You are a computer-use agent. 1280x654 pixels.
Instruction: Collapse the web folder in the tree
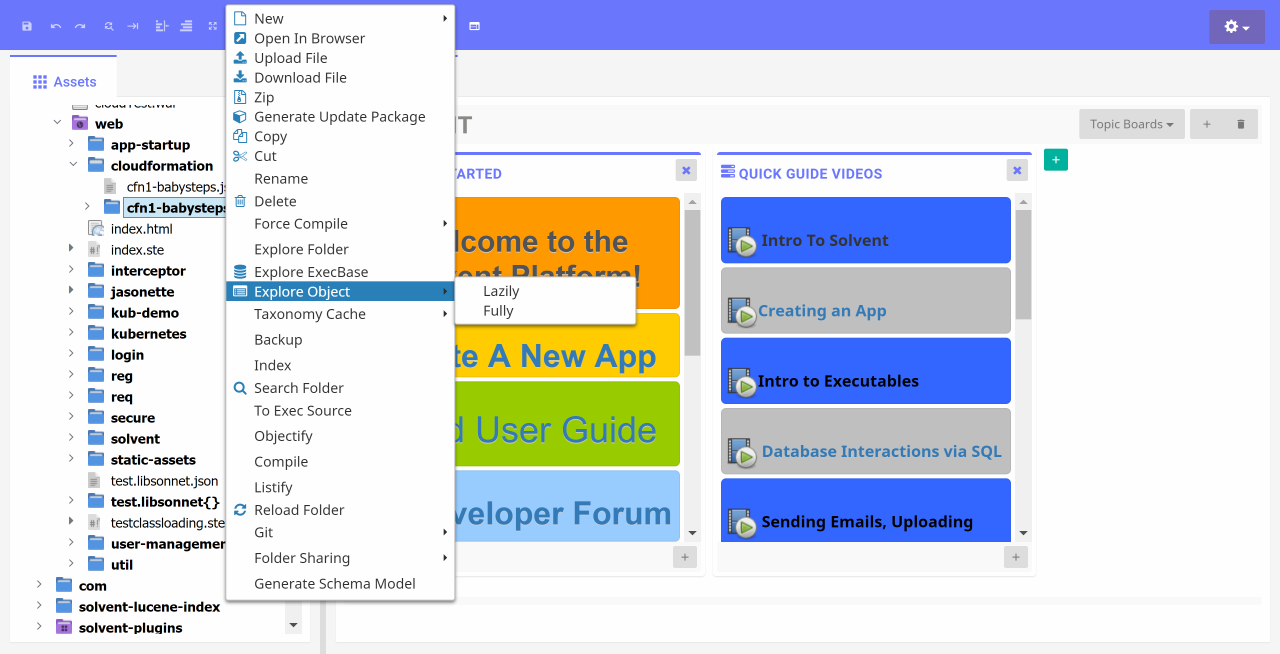click(x=57, y=124)
